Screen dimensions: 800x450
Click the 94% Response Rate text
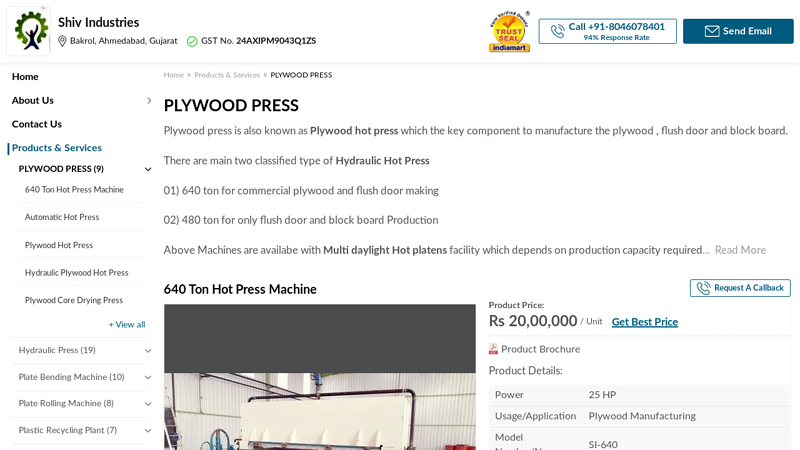tap(616, 38)
